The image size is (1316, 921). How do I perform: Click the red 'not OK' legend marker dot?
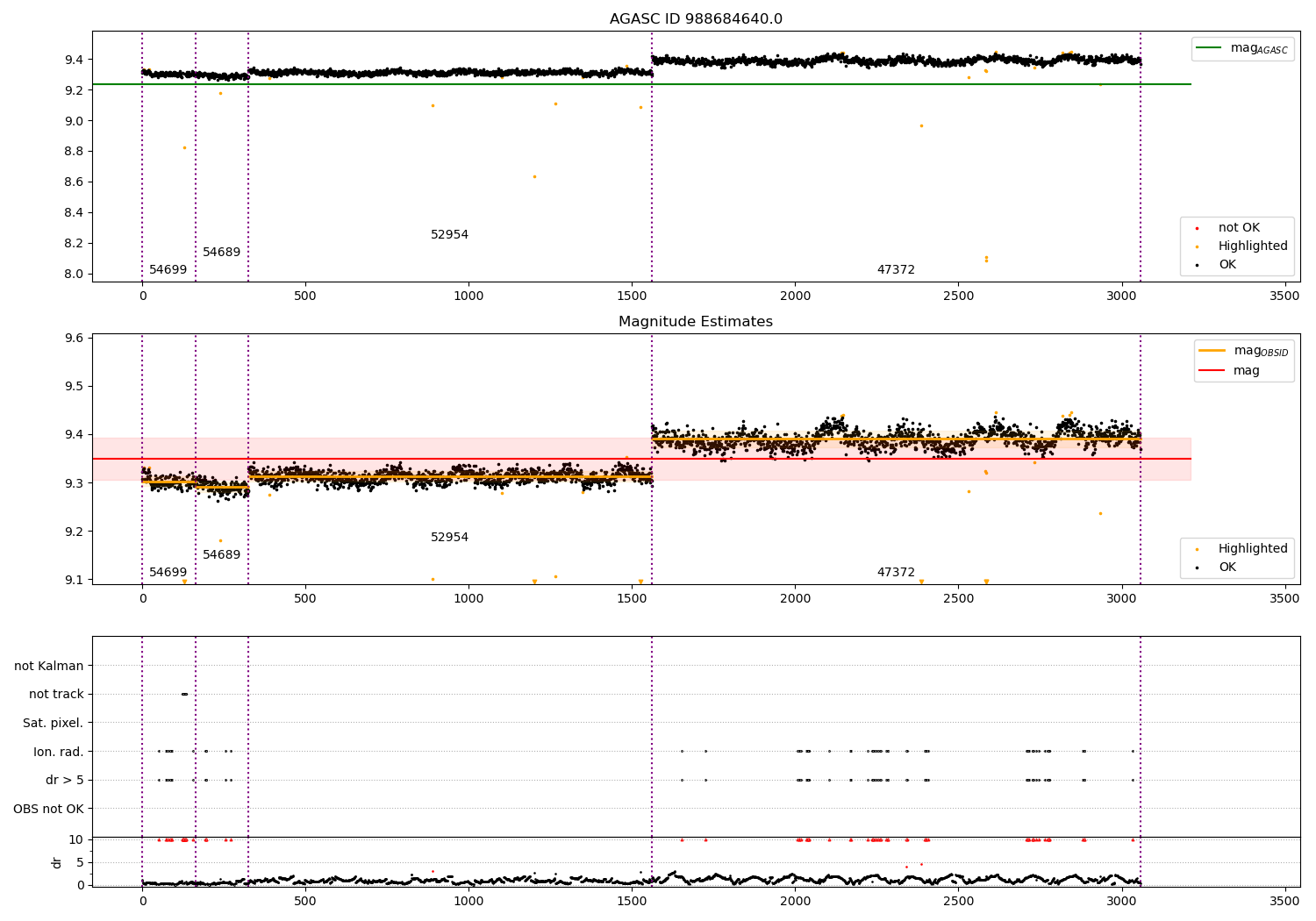click(1197, 229)
